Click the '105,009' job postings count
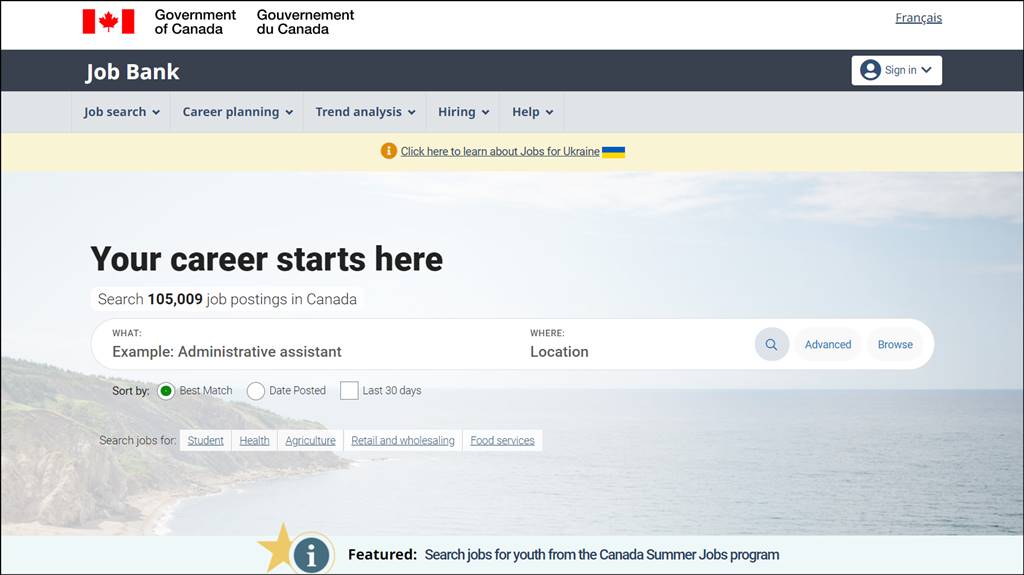Viewport: 1024px width, 575px height. (x=175, y=299)
